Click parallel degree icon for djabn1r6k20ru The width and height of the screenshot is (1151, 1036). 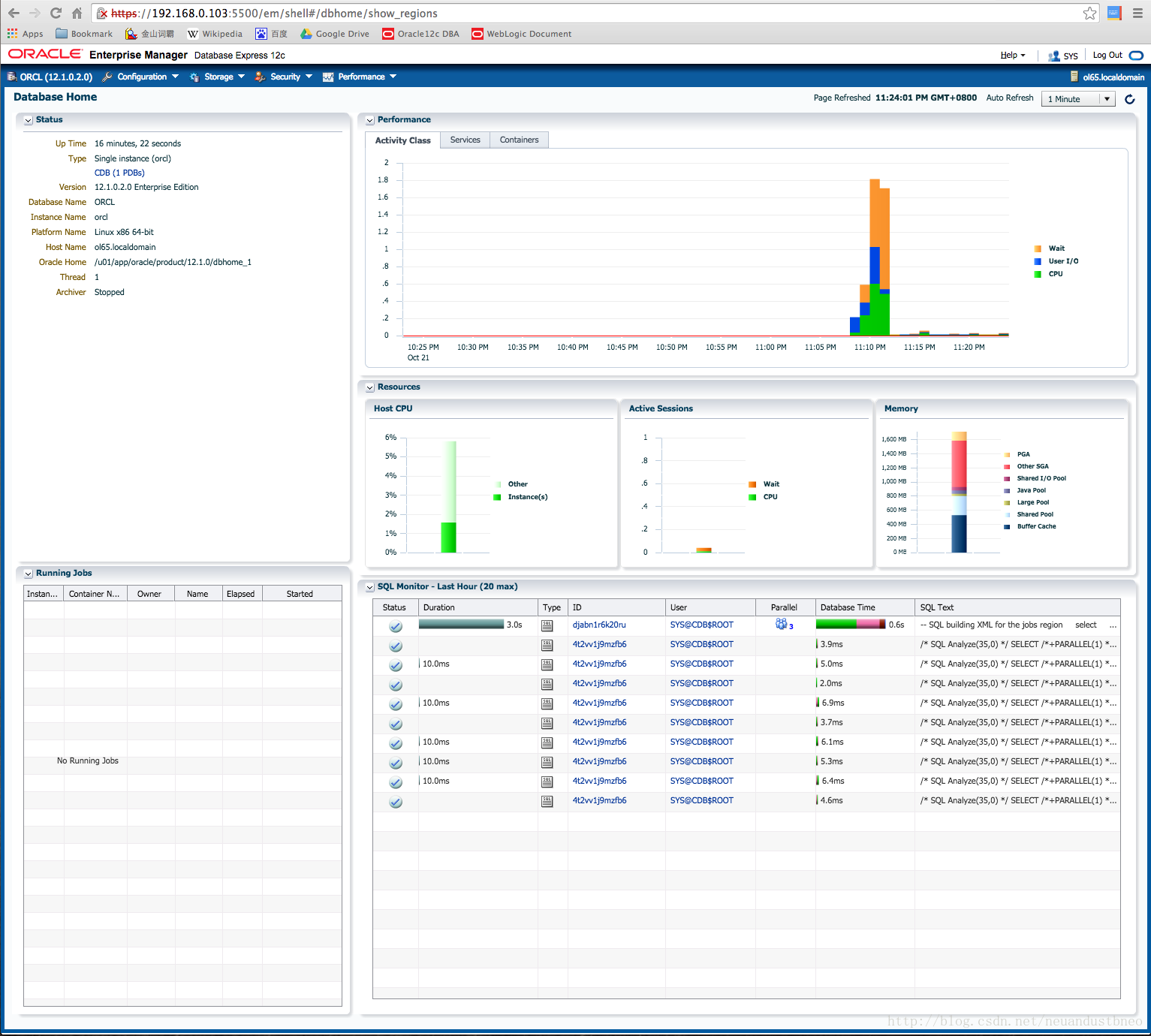tap(782, 624)
